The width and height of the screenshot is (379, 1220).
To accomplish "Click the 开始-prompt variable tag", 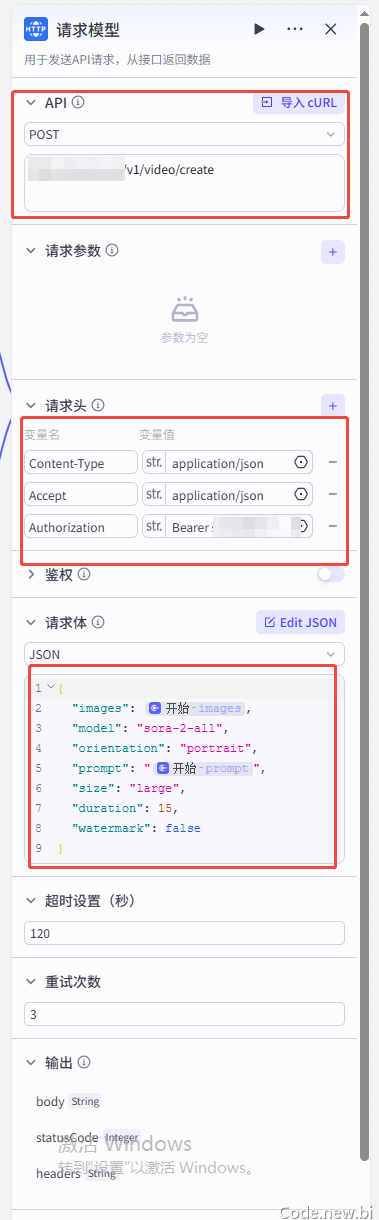I will point(204,768).
